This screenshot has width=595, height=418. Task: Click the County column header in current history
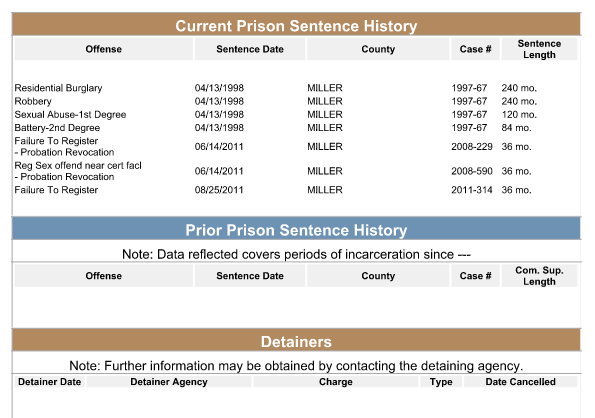click(x=378, y=49)
